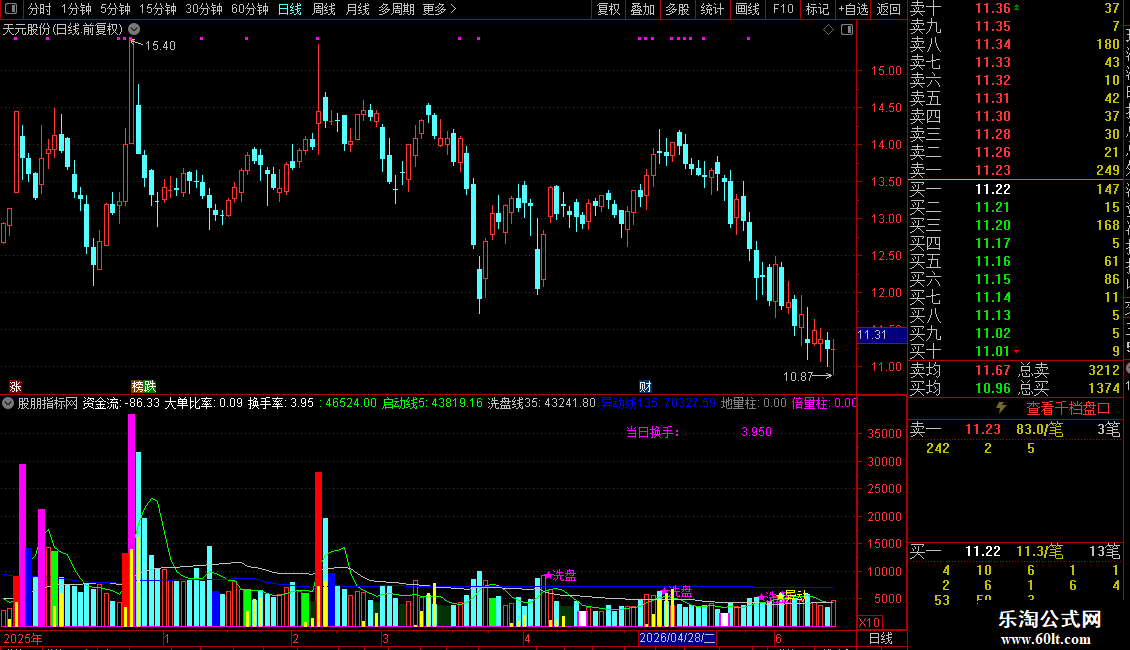Screen dimensions: 1130x650
Task: Switch to 60分钟 chart period
Action: [x=249, y=9]
